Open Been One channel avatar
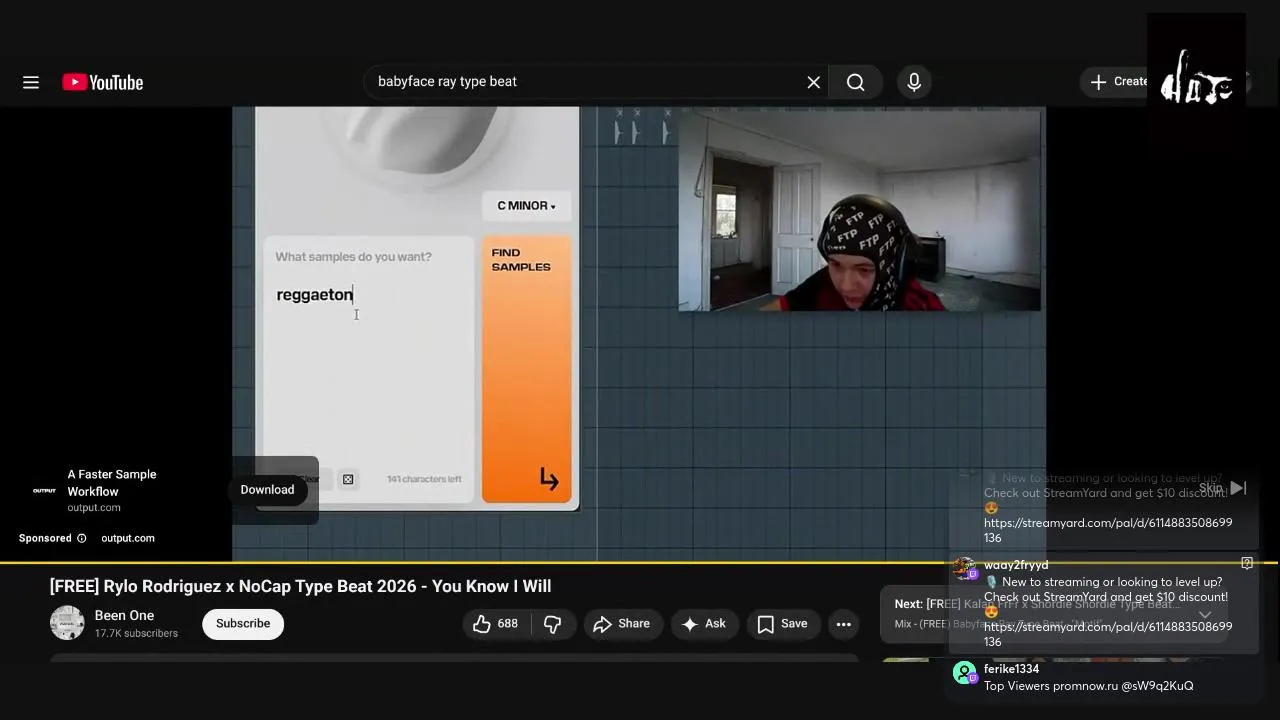Image resolution: width=1280 pixels, height=720 pixels. tap(67, 623)
